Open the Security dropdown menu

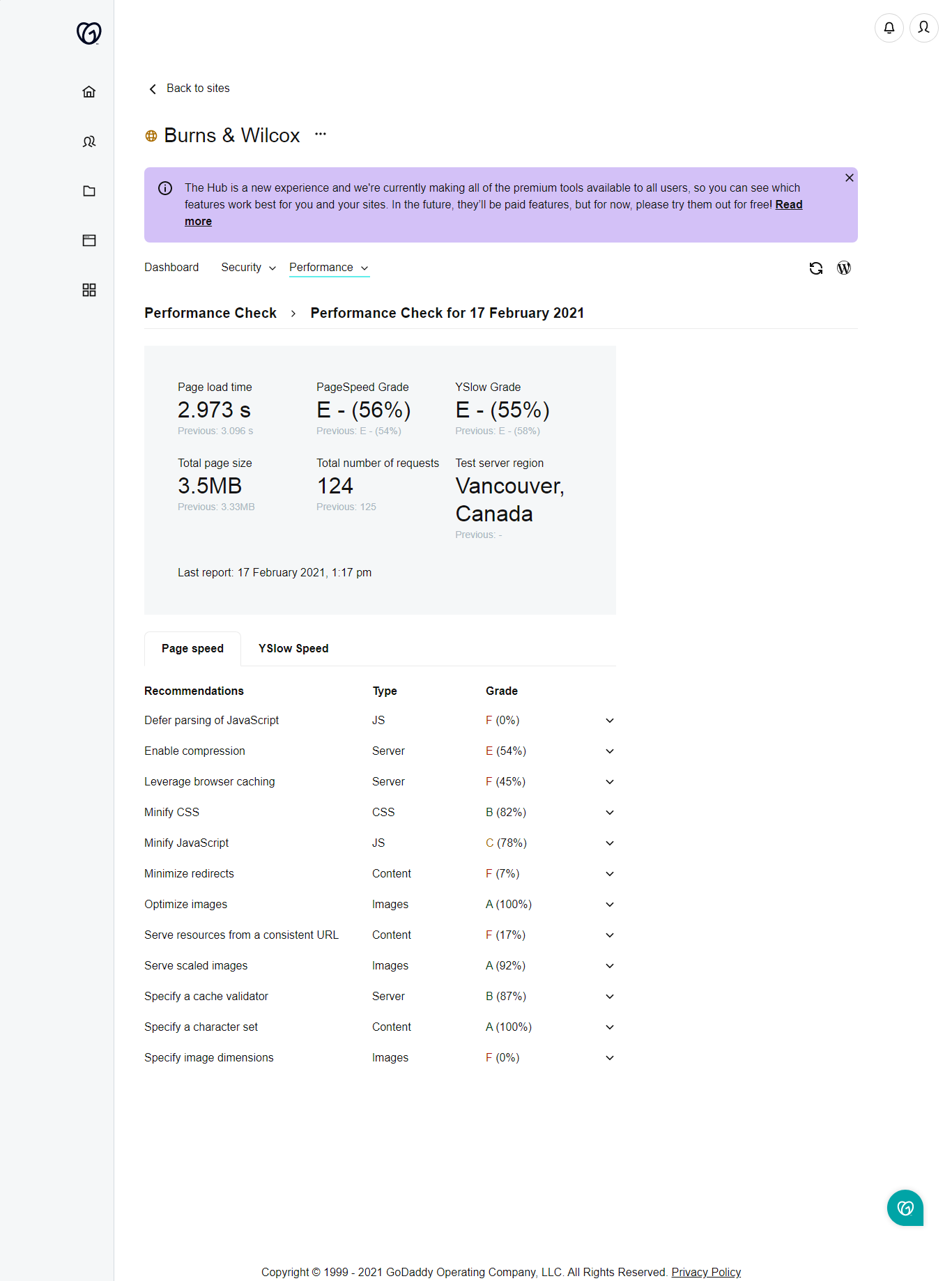(x=249, y=268)
